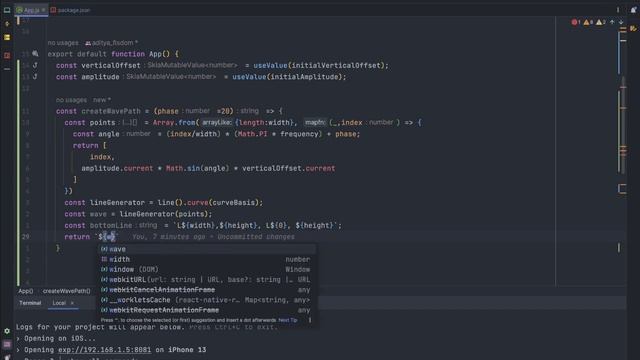Click 'useValue(initialAmplitude)' call
Screen dimensions: 640x360
(x=289, y=77)
